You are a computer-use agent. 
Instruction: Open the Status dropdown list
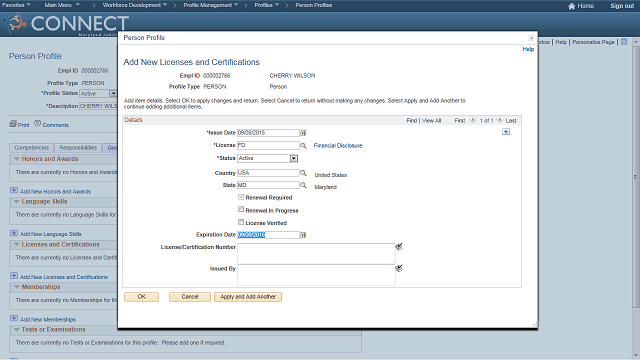(x=294, y=158)
